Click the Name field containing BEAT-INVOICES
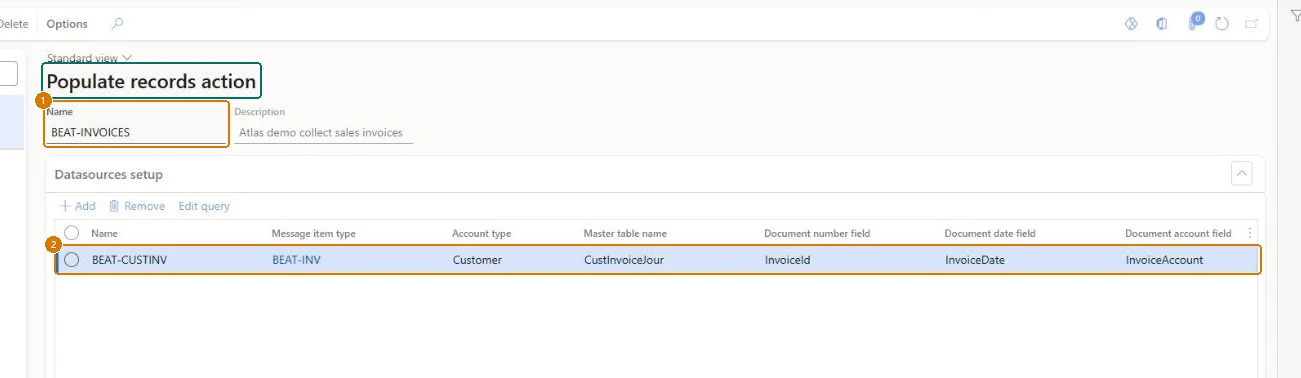This screenshot has height=378, width=1301. point(137,132)
